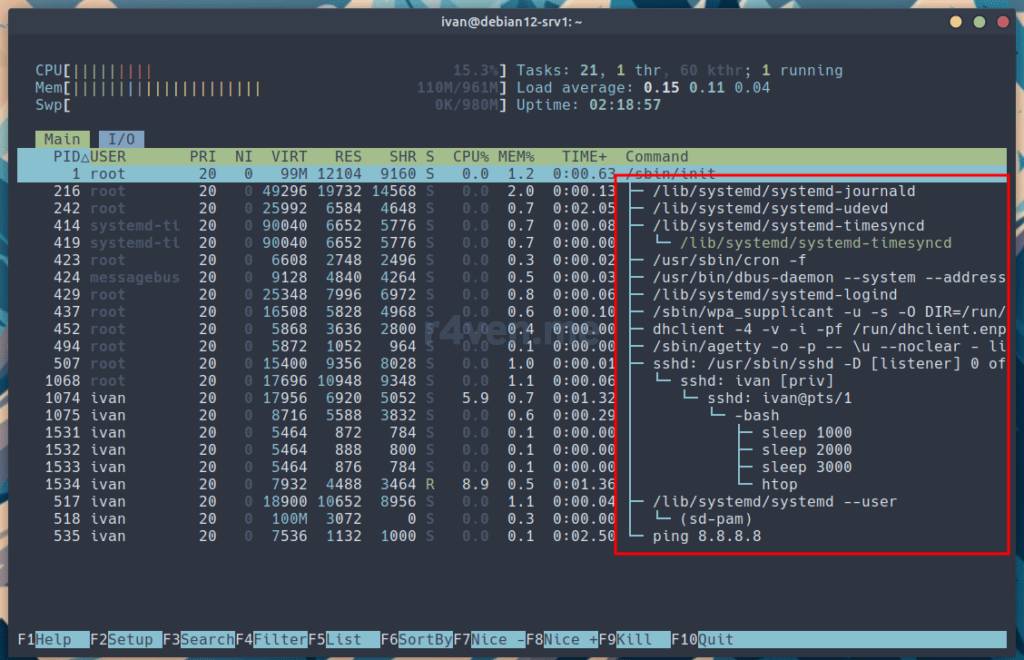Switch to the I/O tab
This screenshot has height=660, width=1024.
click(121, 139)
